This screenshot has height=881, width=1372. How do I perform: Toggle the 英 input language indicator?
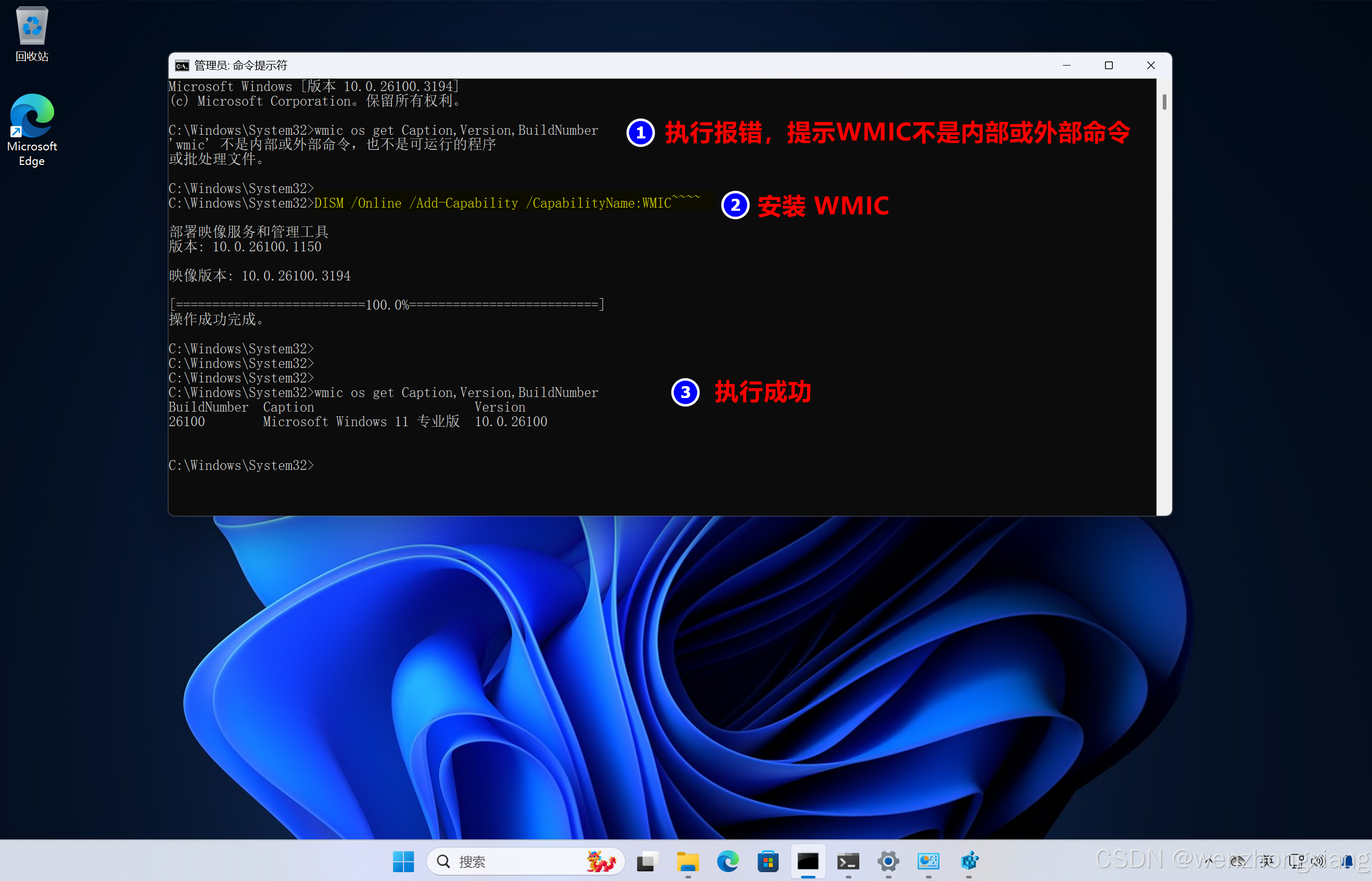pos(1267,860)
